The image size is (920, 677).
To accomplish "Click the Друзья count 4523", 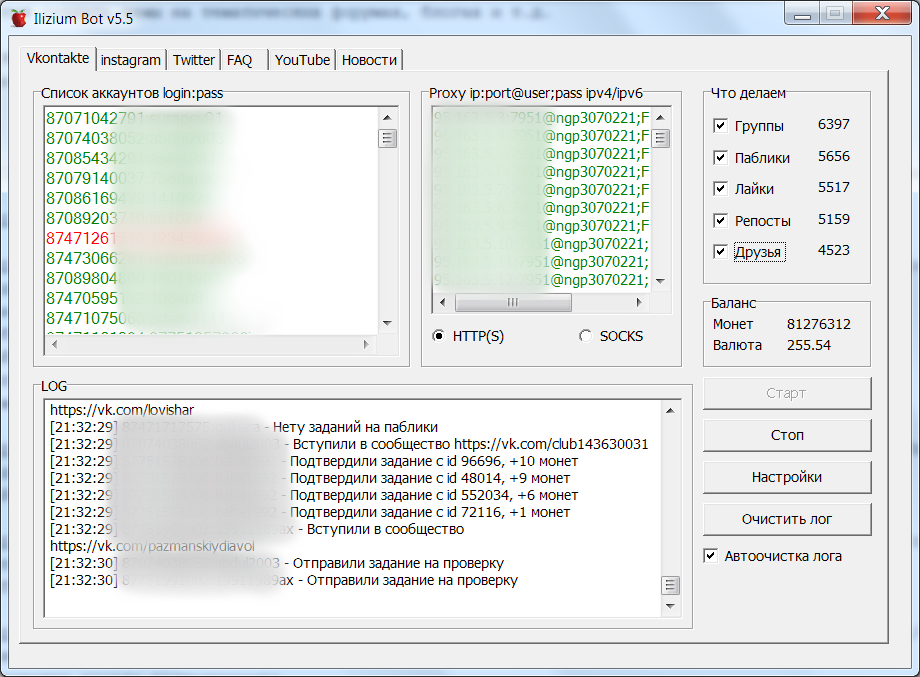I will (x=834, y=251).
